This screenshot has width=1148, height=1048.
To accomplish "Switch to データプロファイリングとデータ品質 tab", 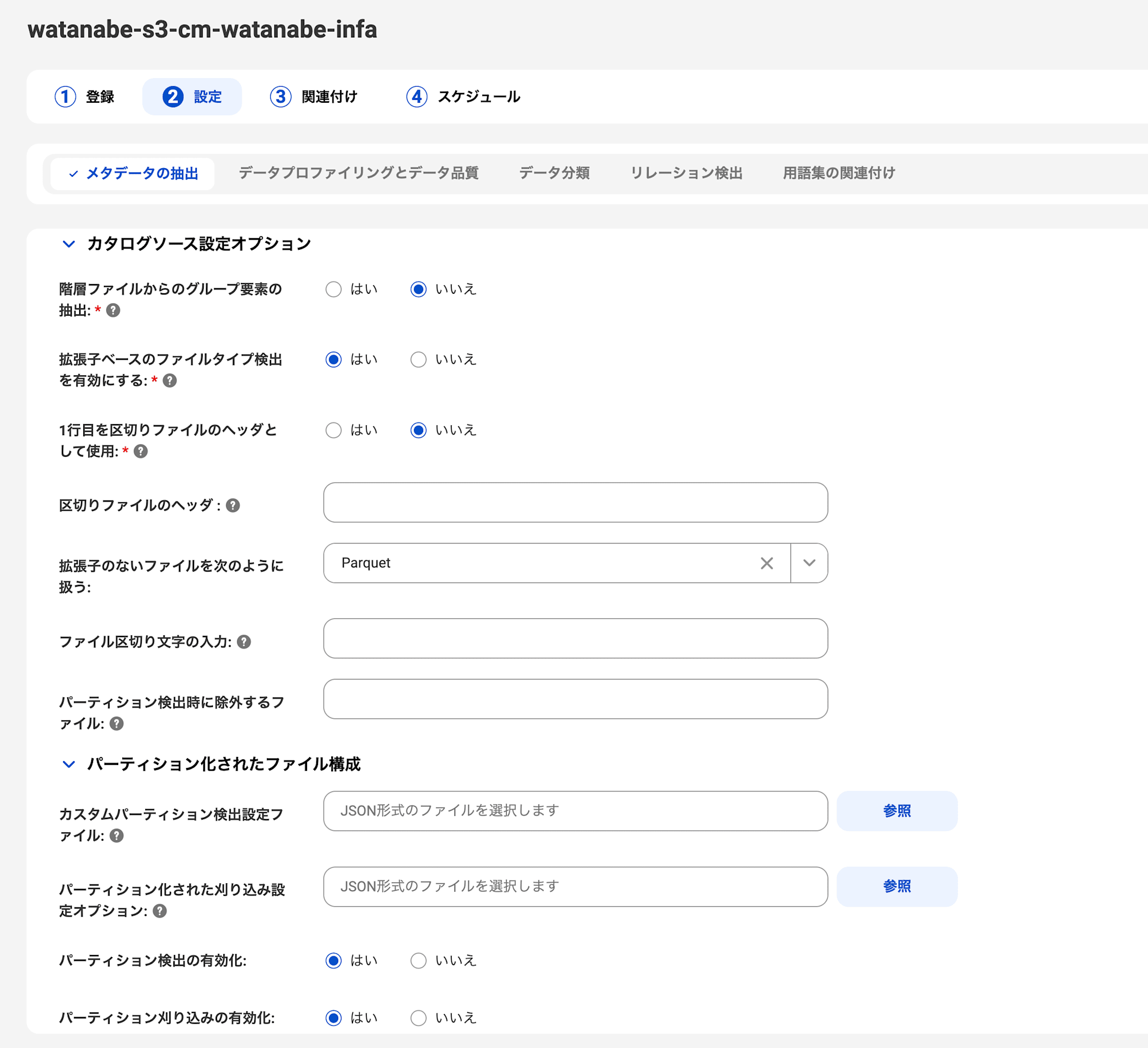I will [359, 173].
